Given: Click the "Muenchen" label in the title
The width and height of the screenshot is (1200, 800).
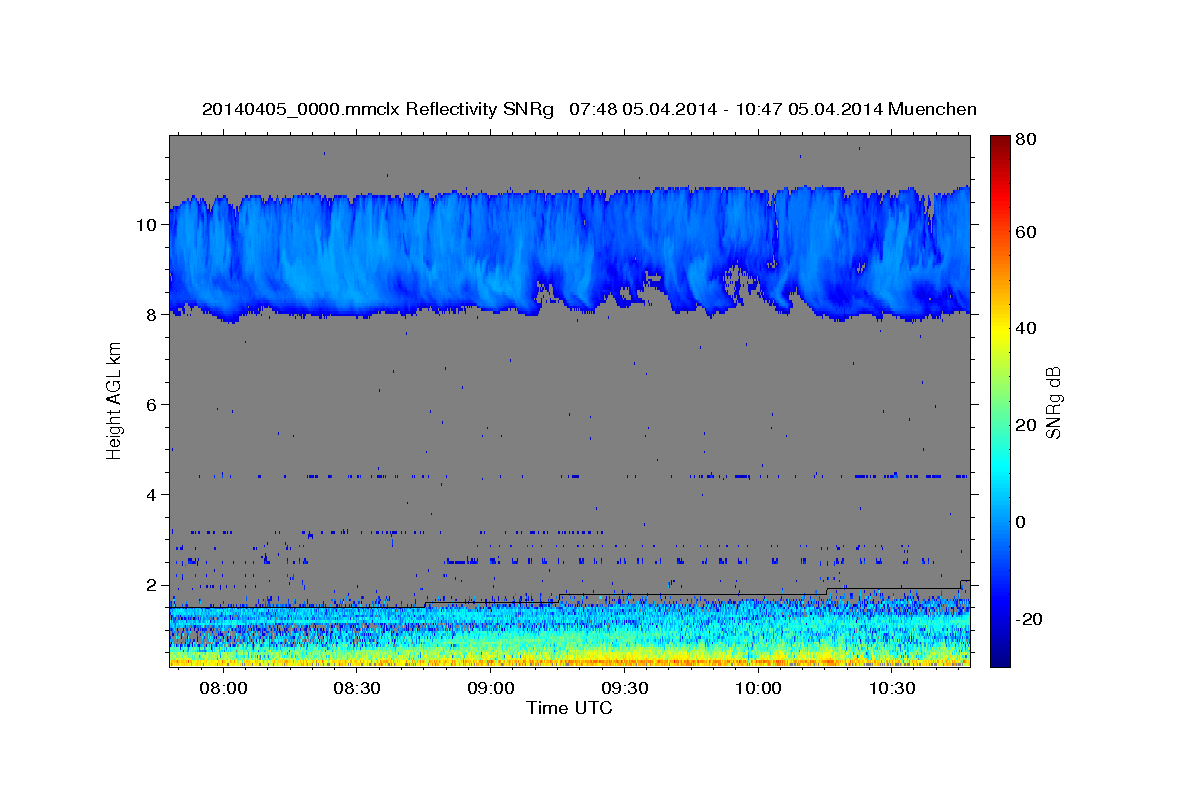Looking at the screenshot, I should [932, 109].
